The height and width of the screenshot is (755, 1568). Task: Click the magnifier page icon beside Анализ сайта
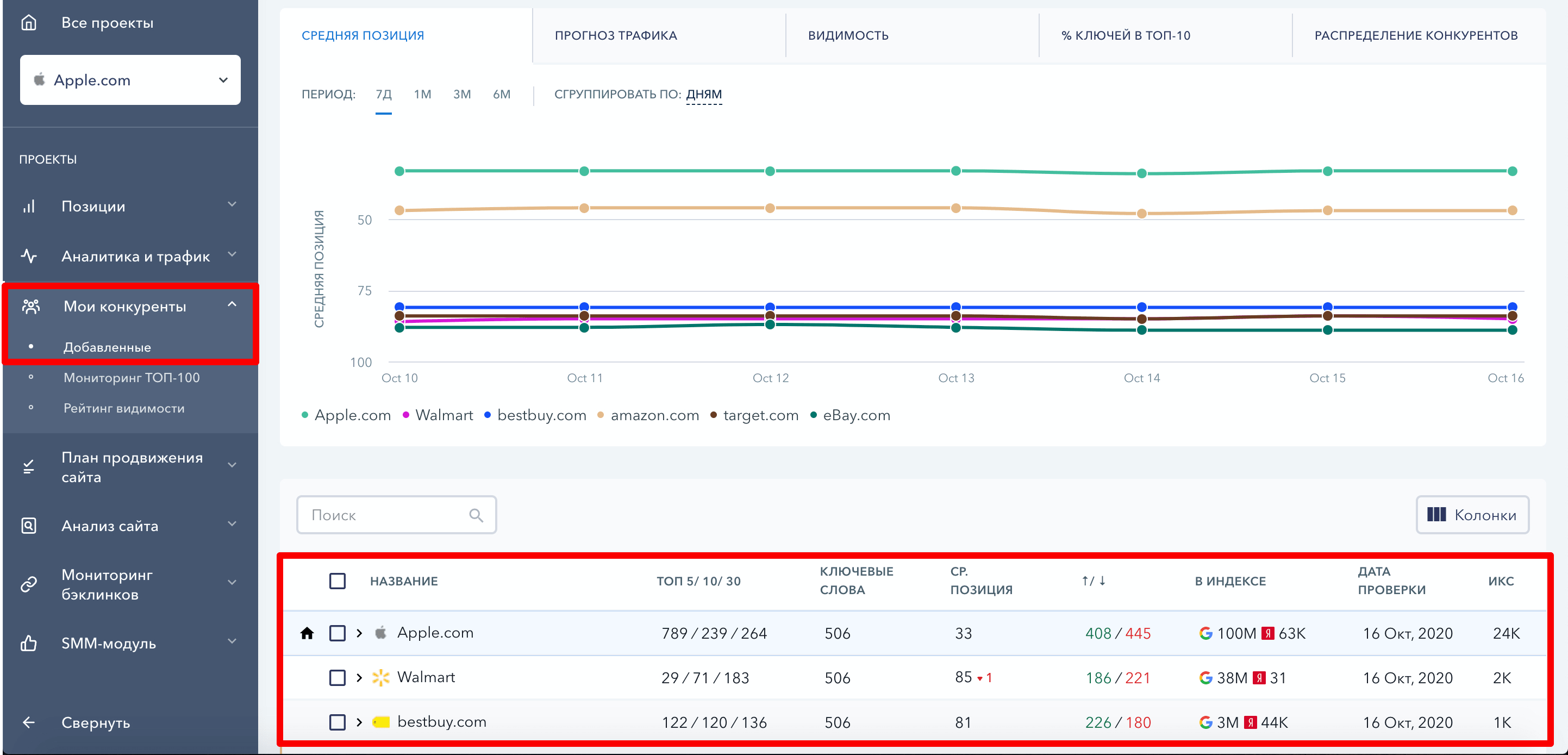29,526
